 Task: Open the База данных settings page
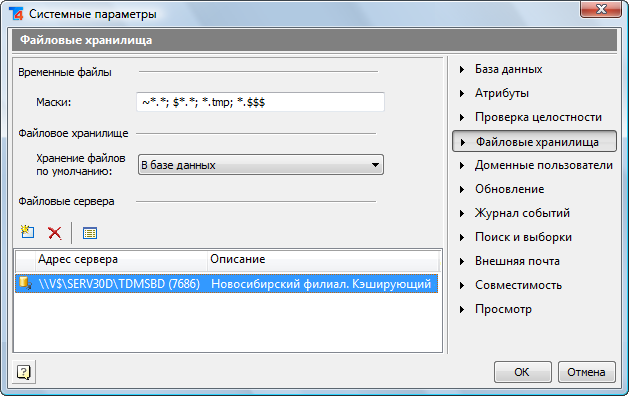[x=508, y=69]
